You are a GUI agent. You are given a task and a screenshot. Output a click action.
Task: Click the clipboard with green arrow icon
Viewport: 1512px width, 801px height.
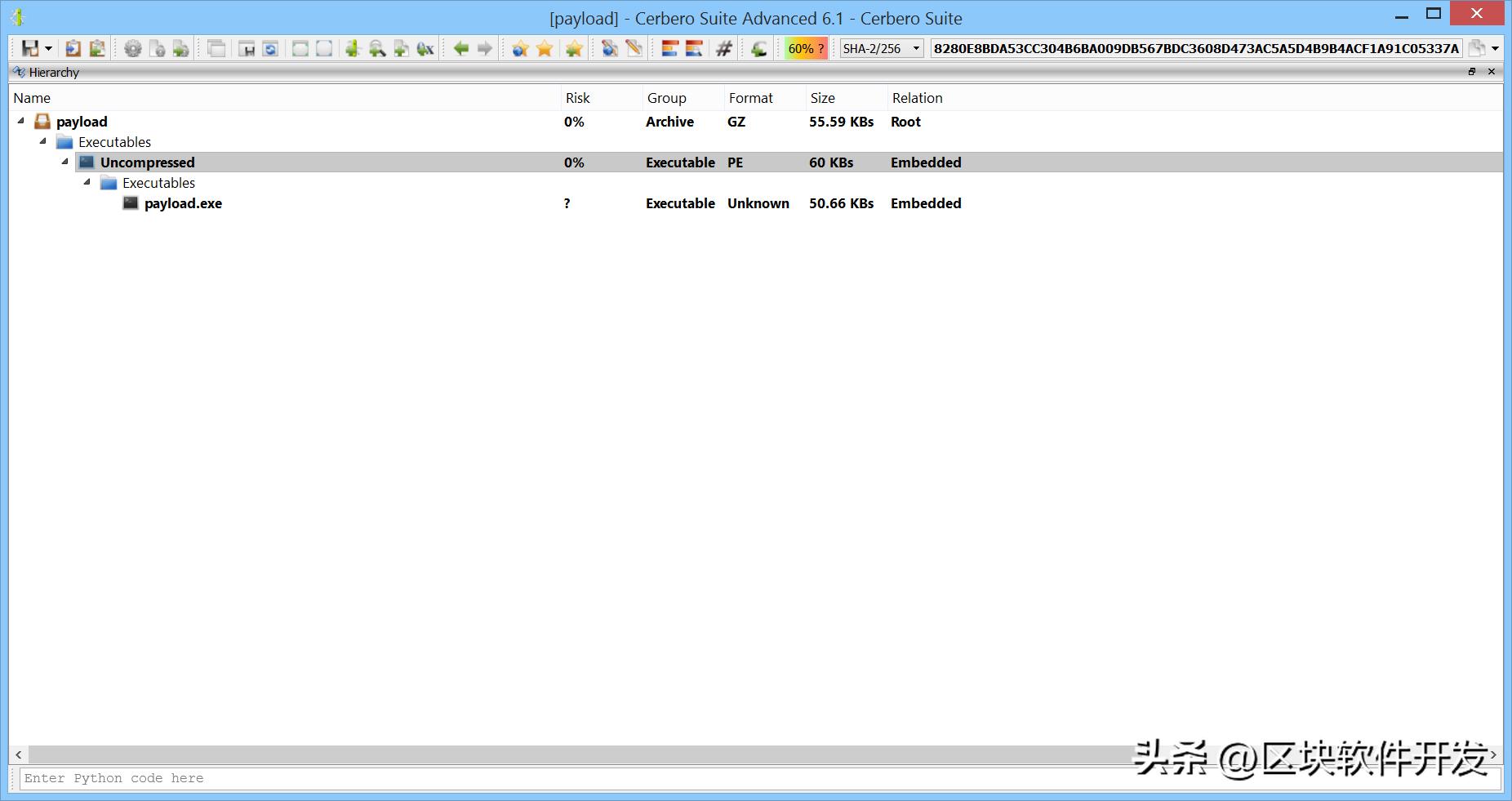[97, 49]
